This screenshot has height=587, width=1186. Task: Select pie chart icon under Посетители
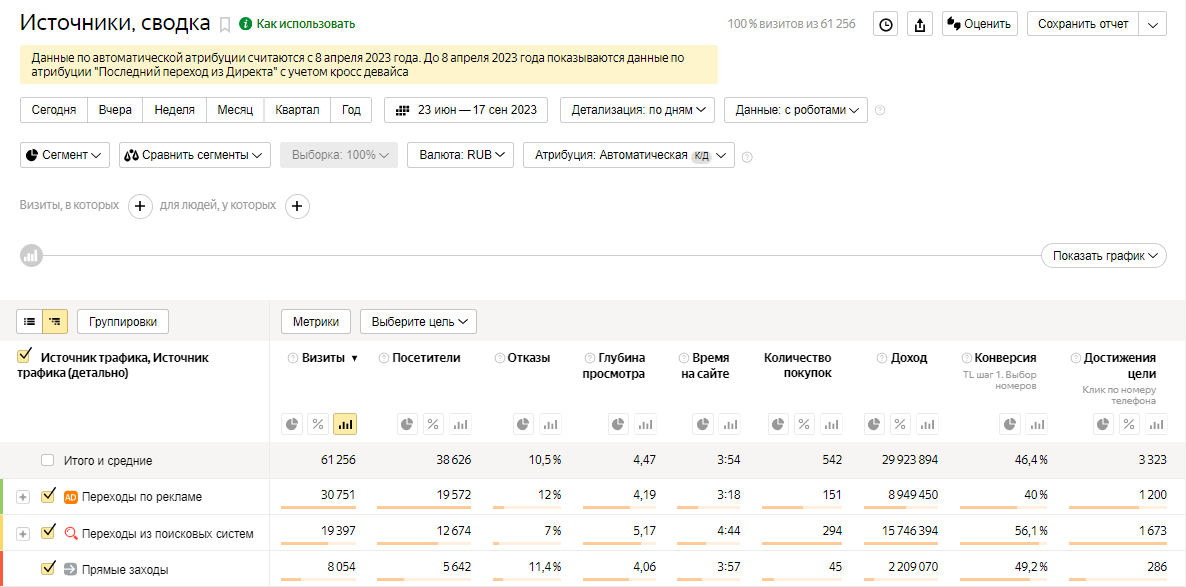(408, 424)
